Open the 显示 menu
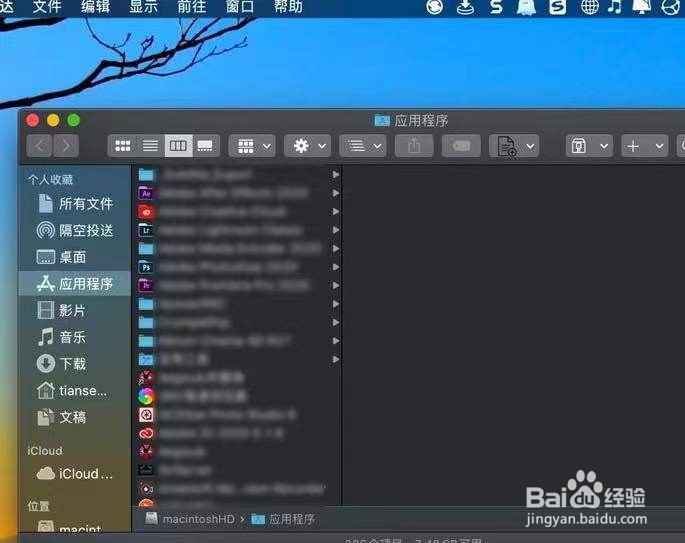The height and width of the screenshot is (543, 685). (143, 7)
